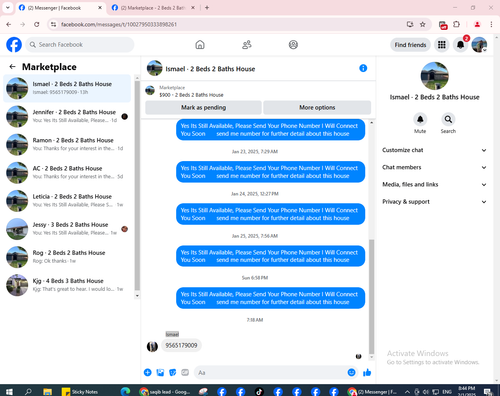The height and width of the screenshot is (396, 500).
Task: Click the Facebook logo icon
Action: (14, 45)
